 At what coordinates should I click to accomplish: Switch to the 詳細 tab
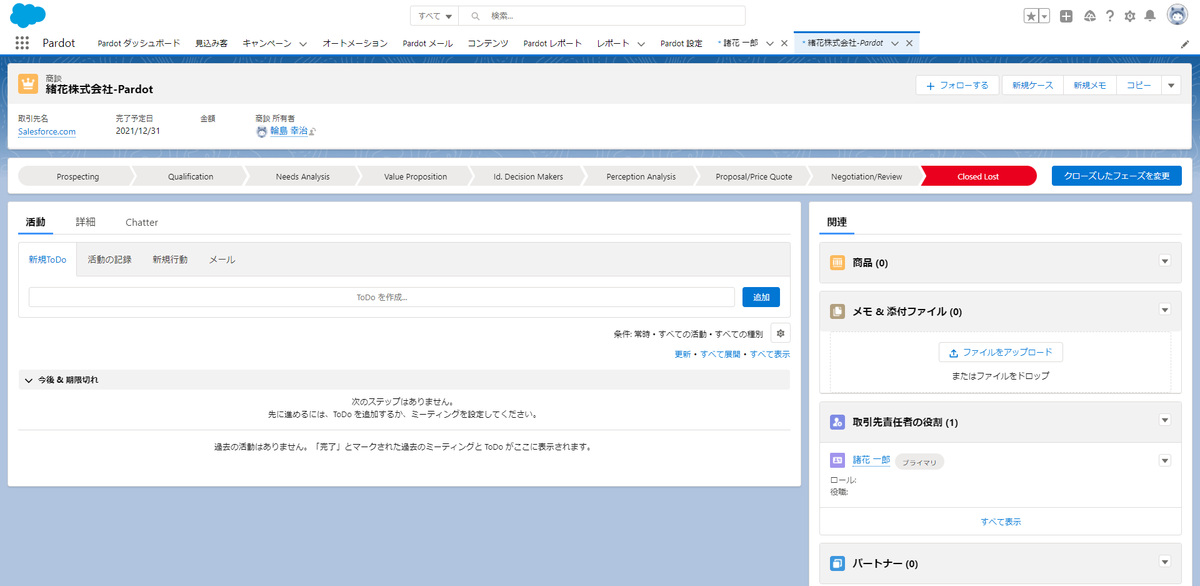[x=86, y=222]
